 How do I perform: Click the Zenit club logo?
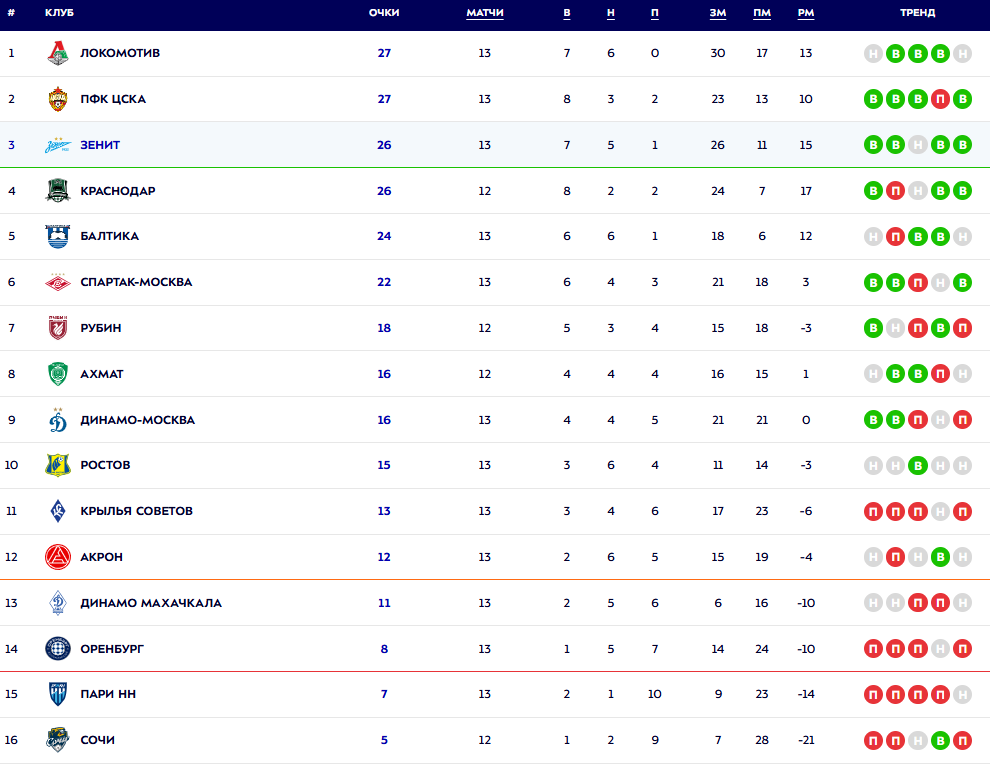tap(58, 145)
